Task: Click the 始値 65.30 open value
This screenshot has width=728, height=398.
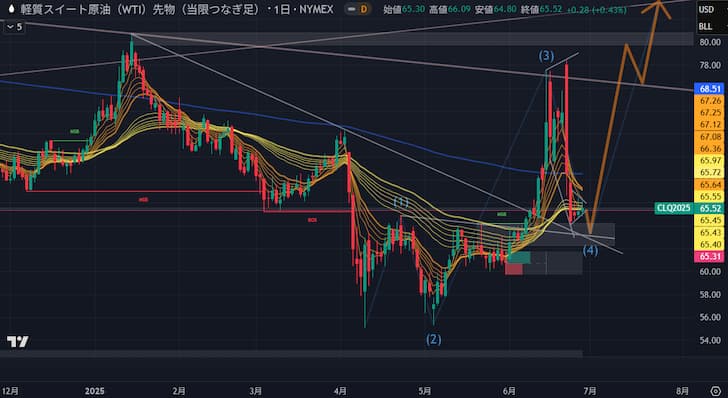Action: click(x=404, y=9)
